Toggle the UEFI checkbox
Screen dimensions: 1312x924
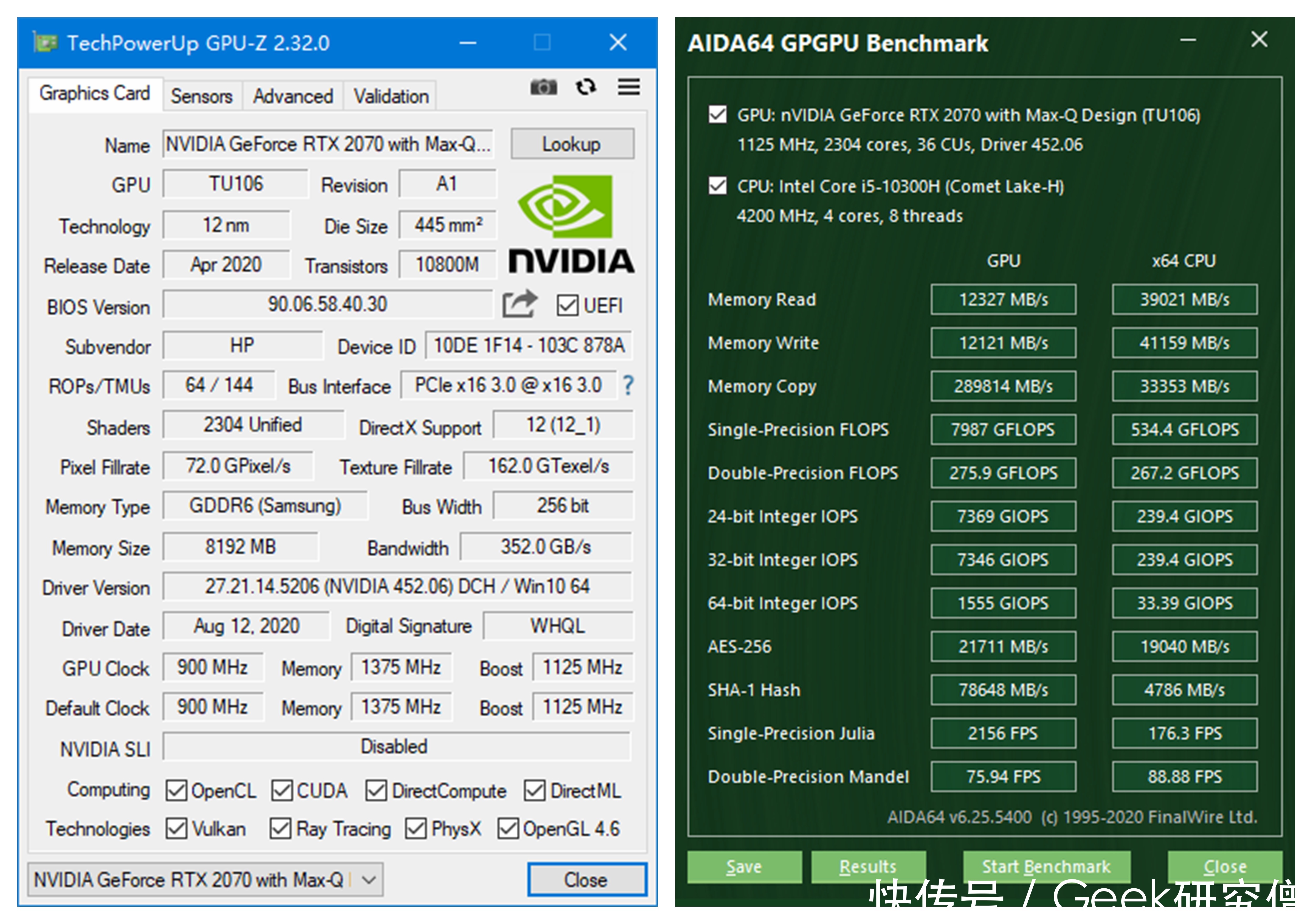(567, 305)
